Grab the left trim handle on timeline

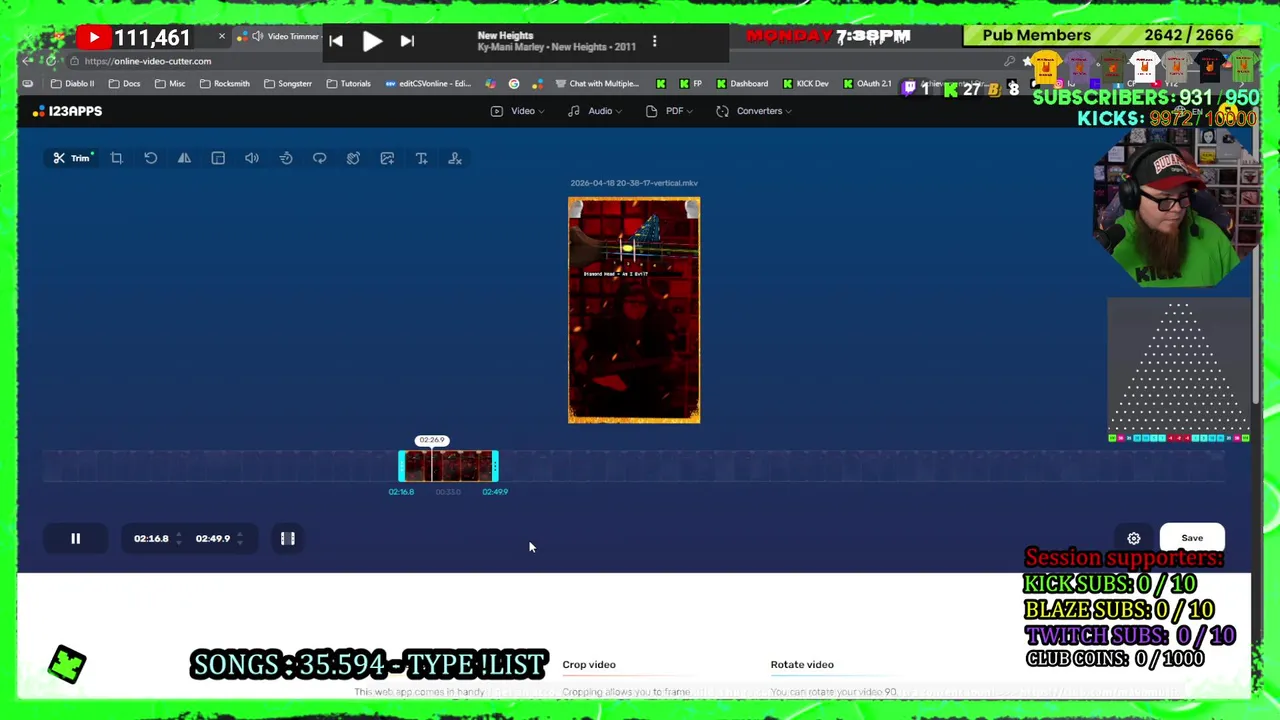pos(402,466)
